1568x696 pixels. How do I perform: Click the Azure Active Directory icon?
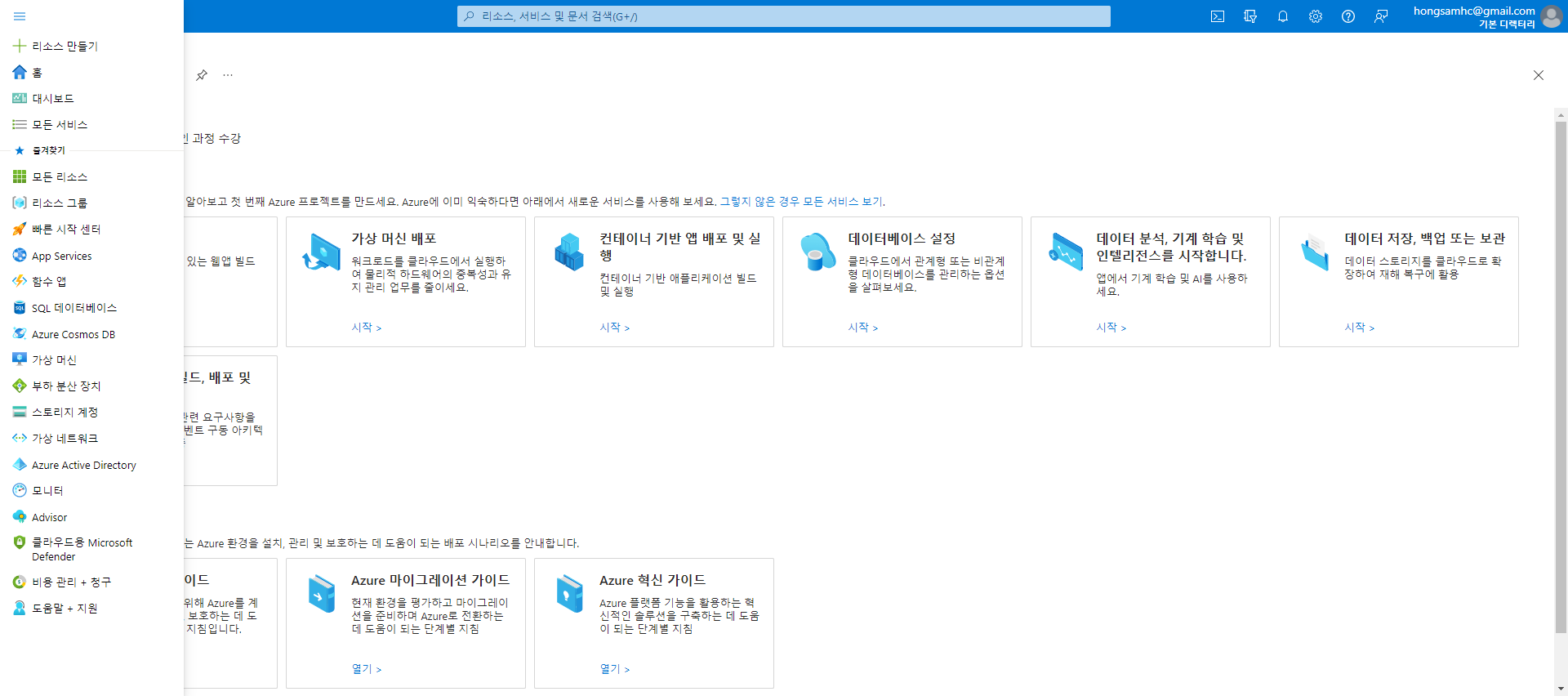point(20,464)
